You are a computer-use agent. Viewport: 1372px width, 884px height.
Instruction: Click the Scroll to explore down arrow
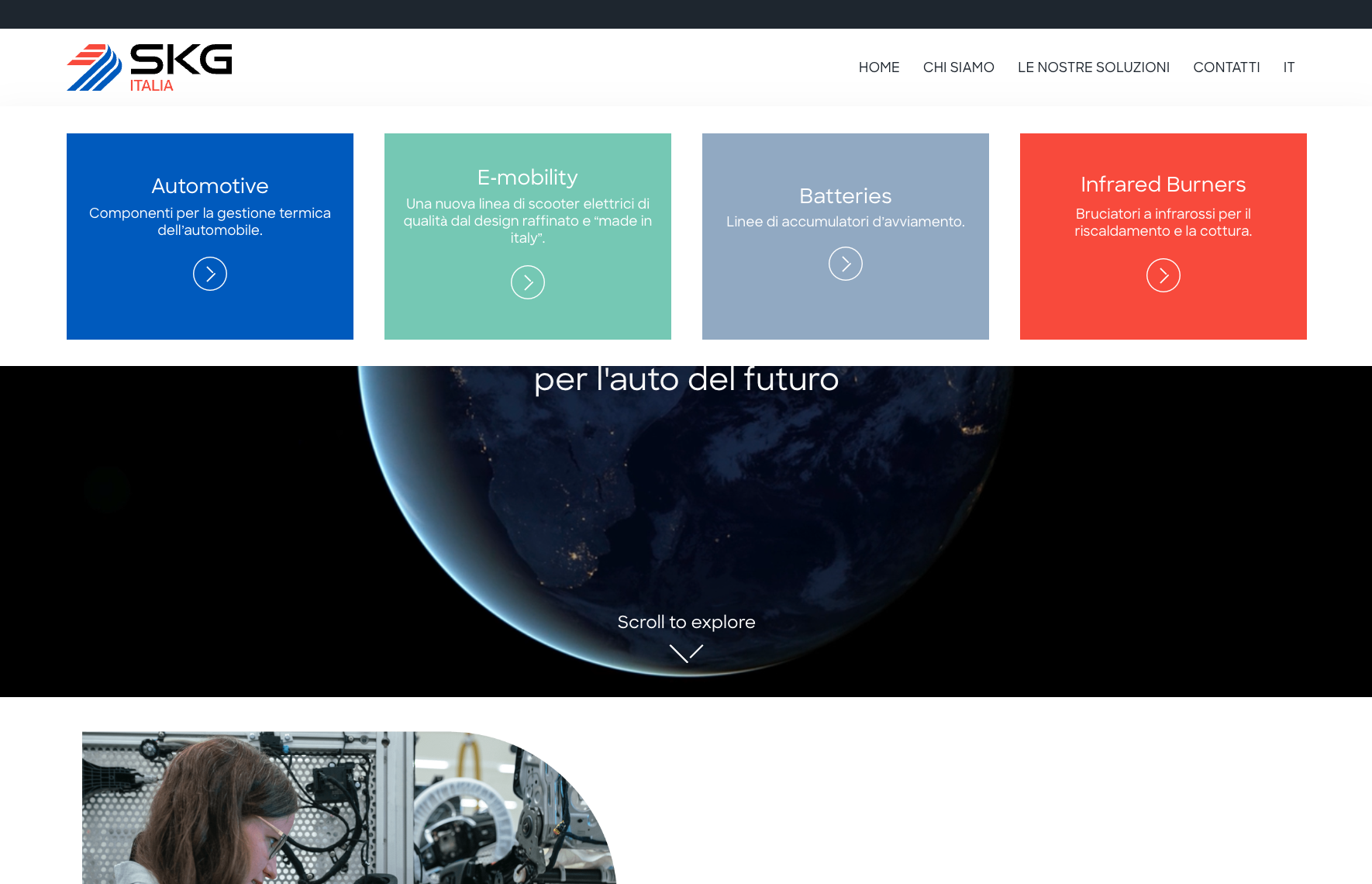[x=686, y=653]
